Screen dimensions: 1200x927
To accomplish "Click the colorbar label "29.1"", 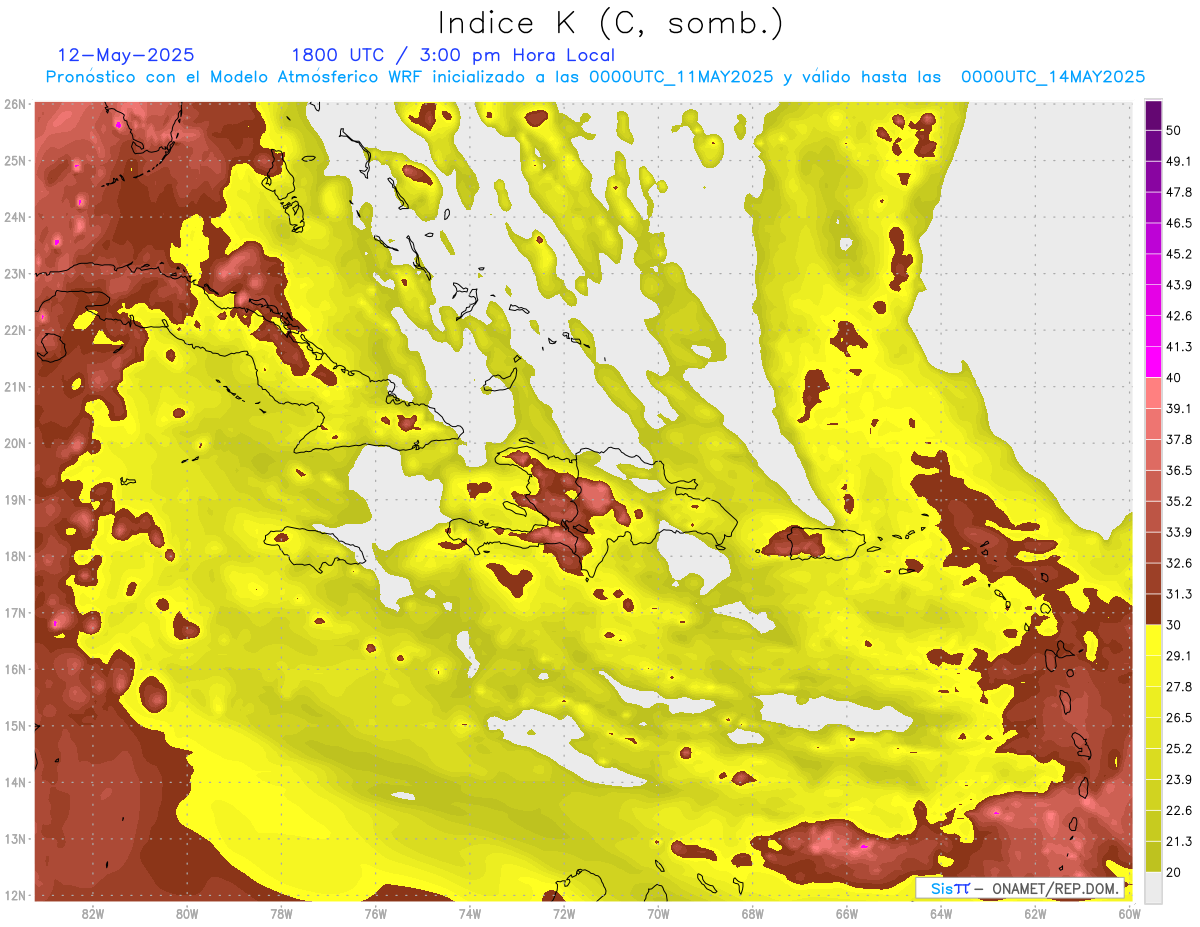I will point(1179,655).
